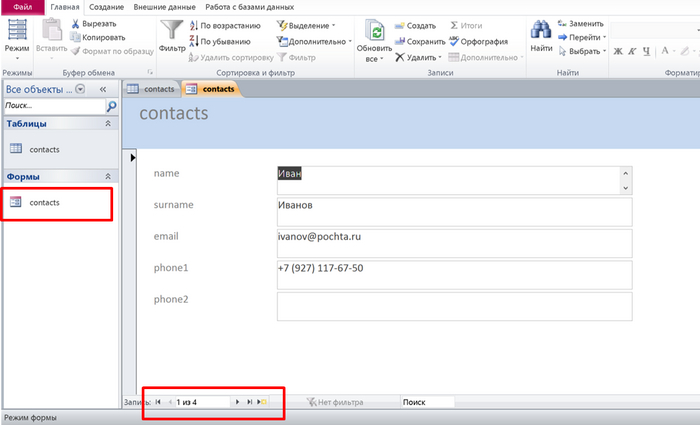Image resolution: width=700 pixels, height=425 pixels.
Task: Jump to the last record
Action: click(249, 402)
